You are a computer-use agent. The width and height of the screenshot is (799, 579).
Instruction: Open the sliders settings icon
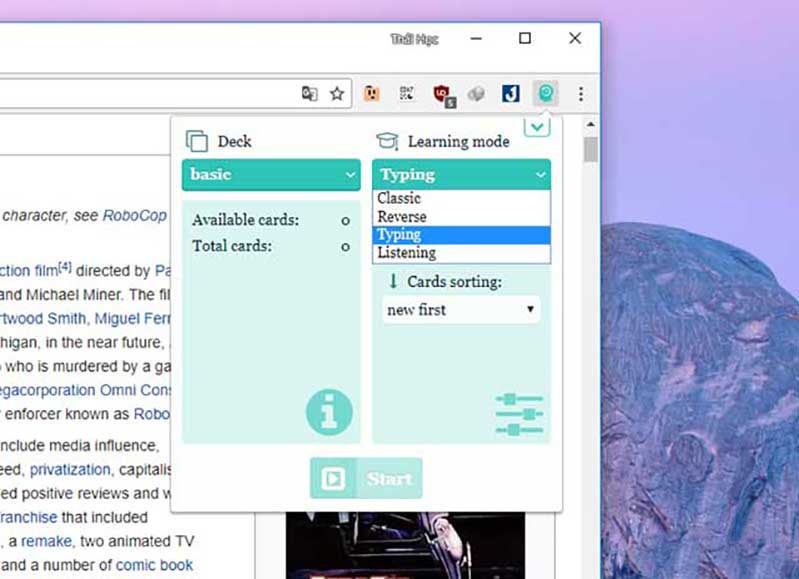(519, 414)
